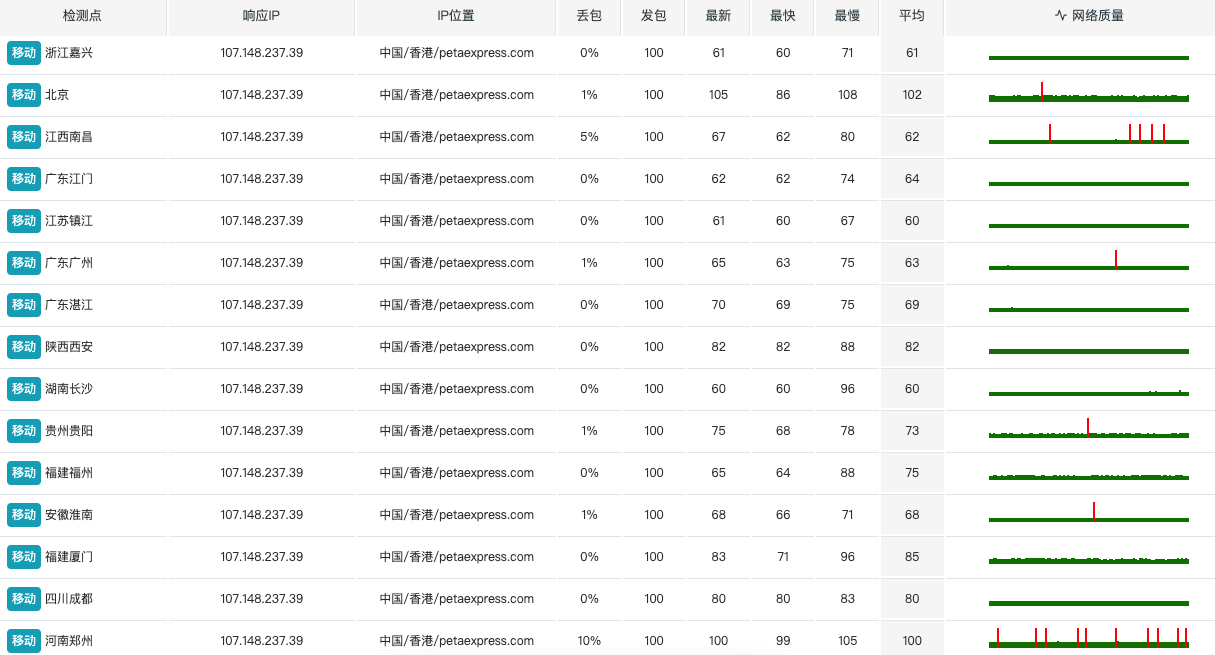Click IP location text in the 湖南长沙 row
Image resolution: width=1215 pixels, height=655 pixels.
(x=456, y=389)
